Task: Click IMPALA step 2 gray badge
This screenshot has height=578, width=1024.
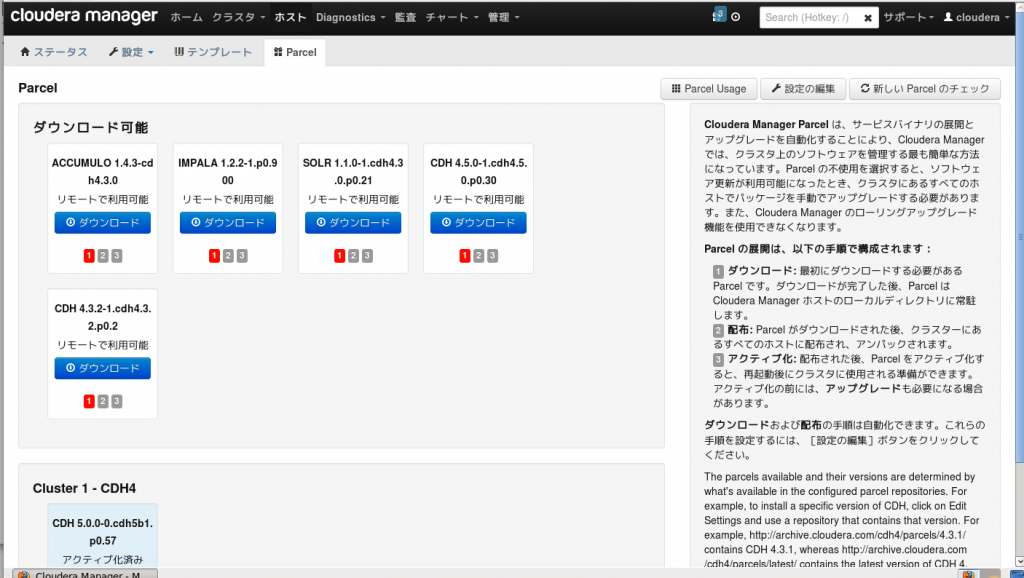Action: point(228,256)
